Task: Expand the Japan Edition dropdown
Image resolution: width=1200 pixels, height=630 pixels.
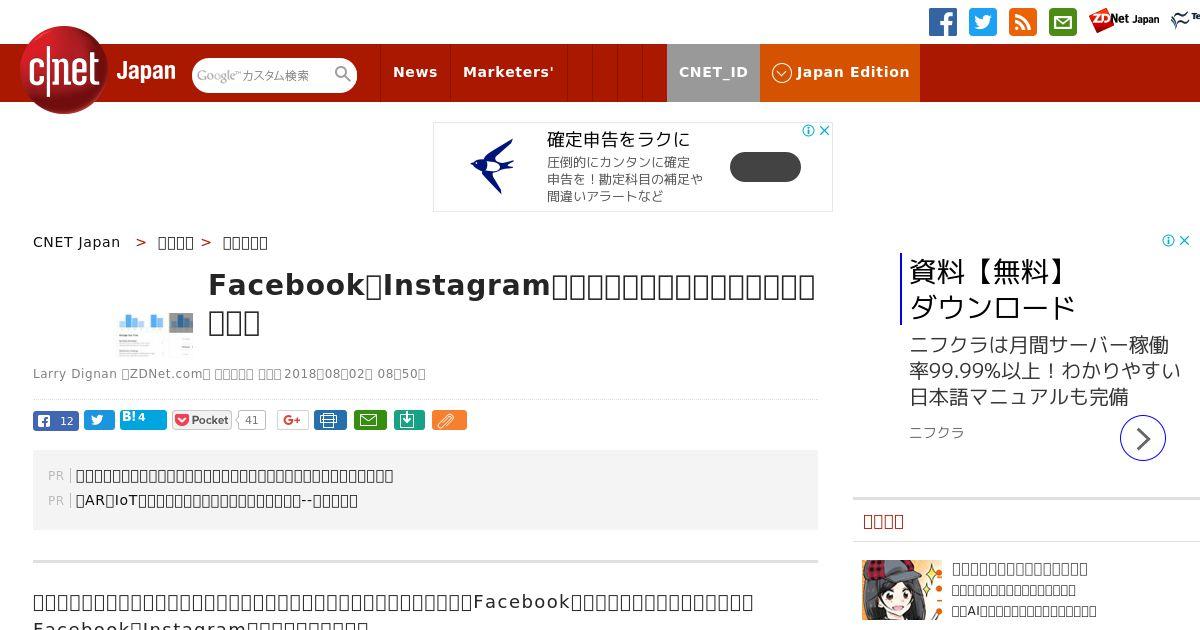Action: 840,72
